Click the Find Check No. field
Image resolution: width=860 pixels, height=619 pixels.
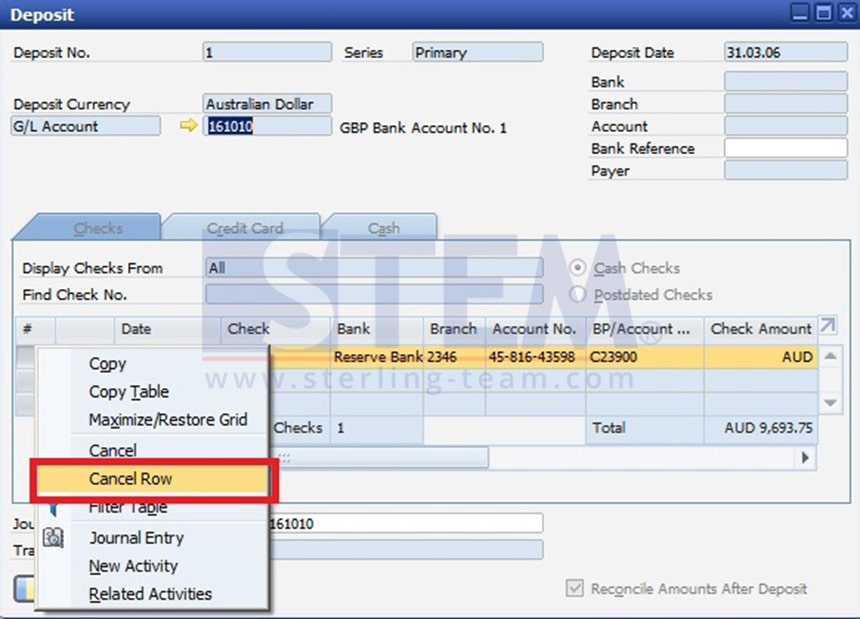point(375,294)
